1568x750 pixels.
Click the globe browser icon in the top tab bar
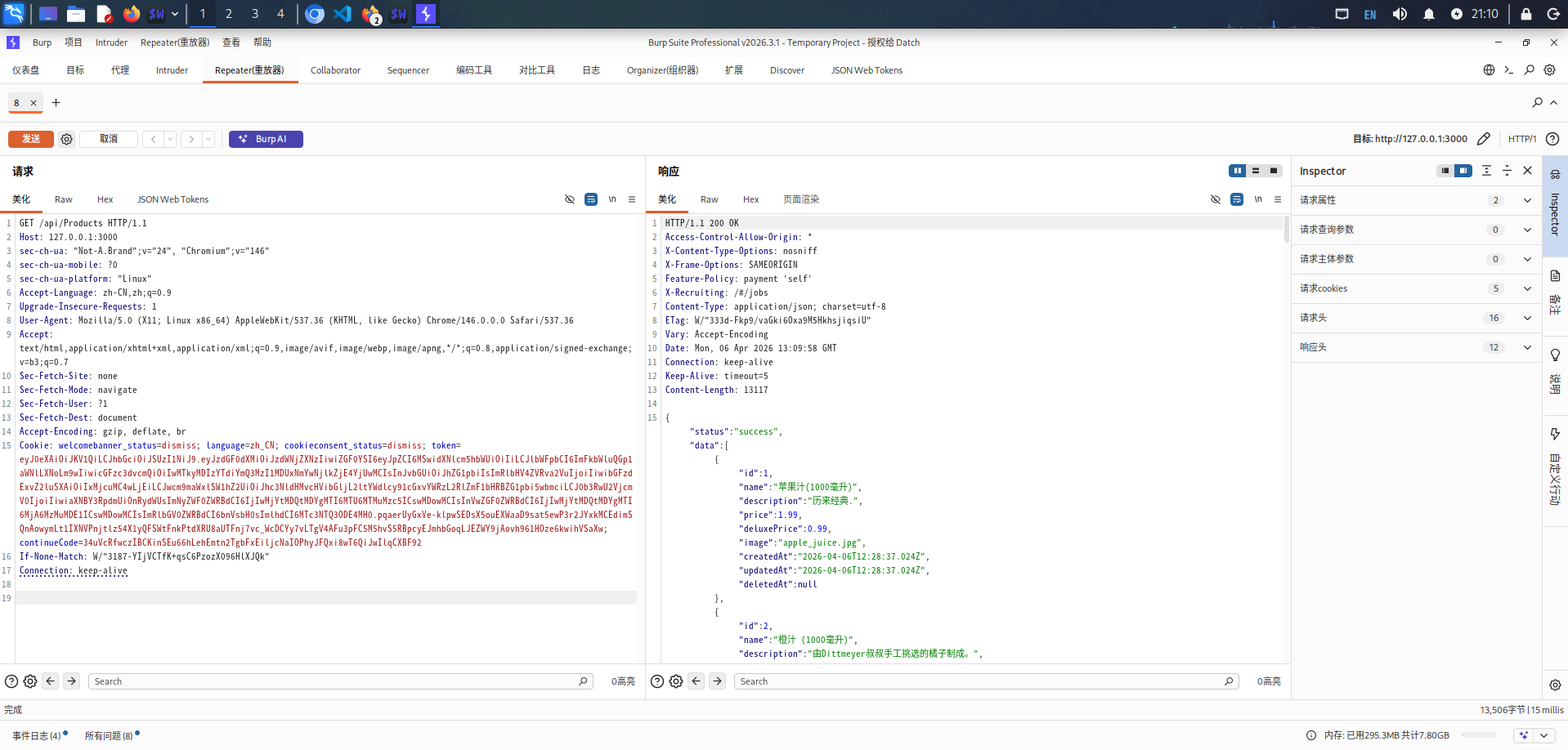point(1489,70)
